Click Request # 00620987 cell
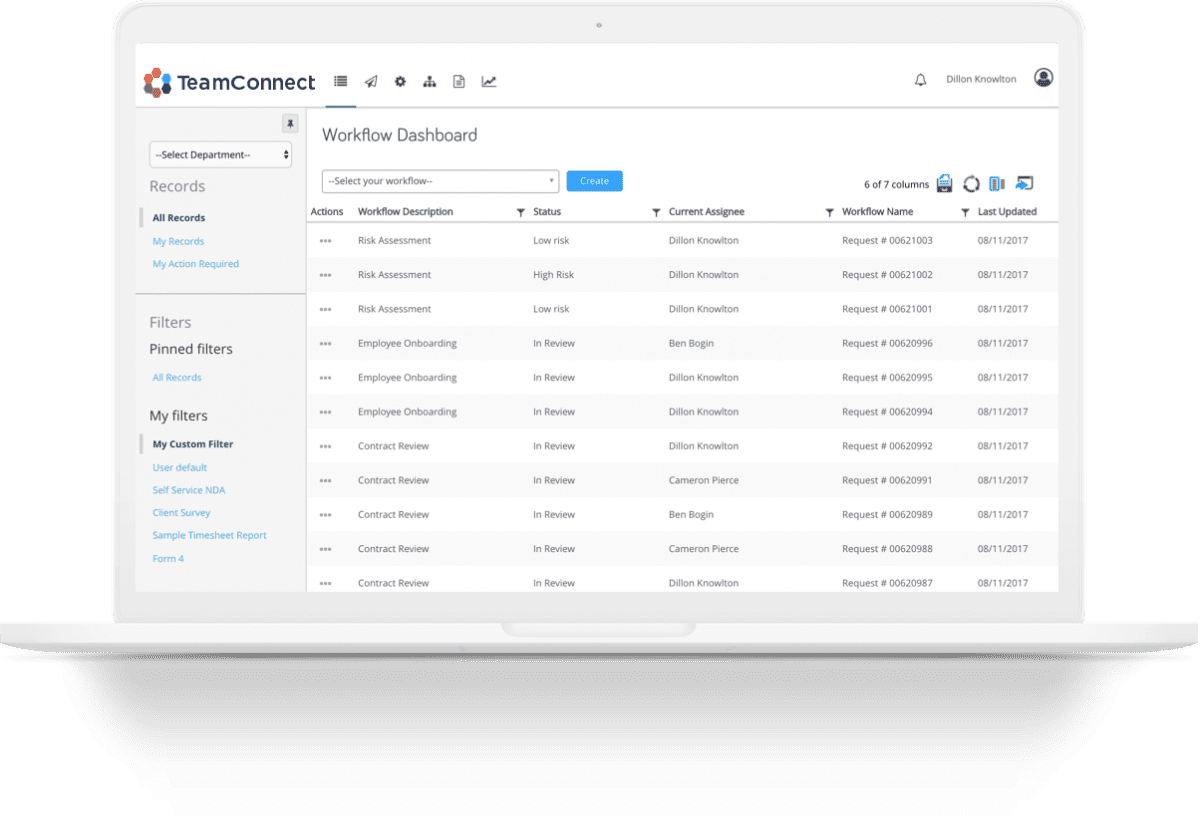The width and height of the screenshot is (1200, 829). 887,583
